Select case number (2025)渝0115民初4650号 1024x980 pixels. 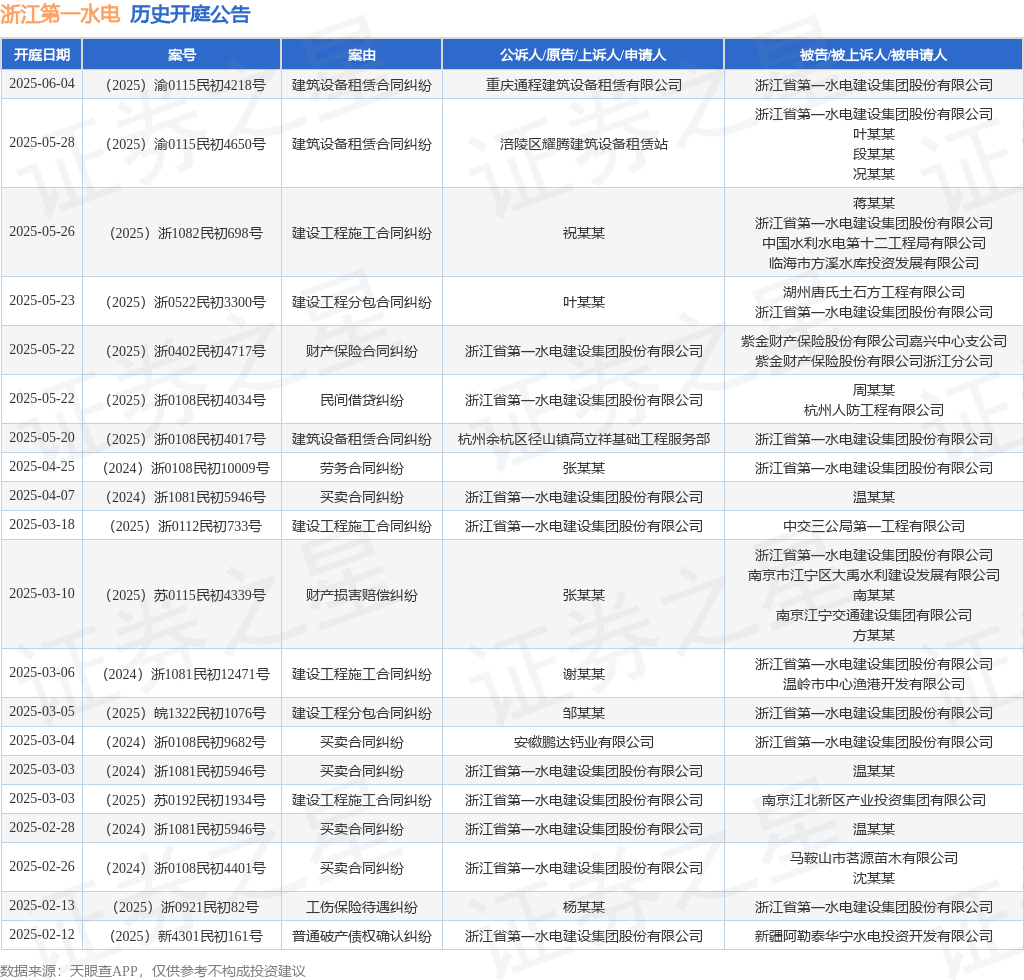point(185,144)
